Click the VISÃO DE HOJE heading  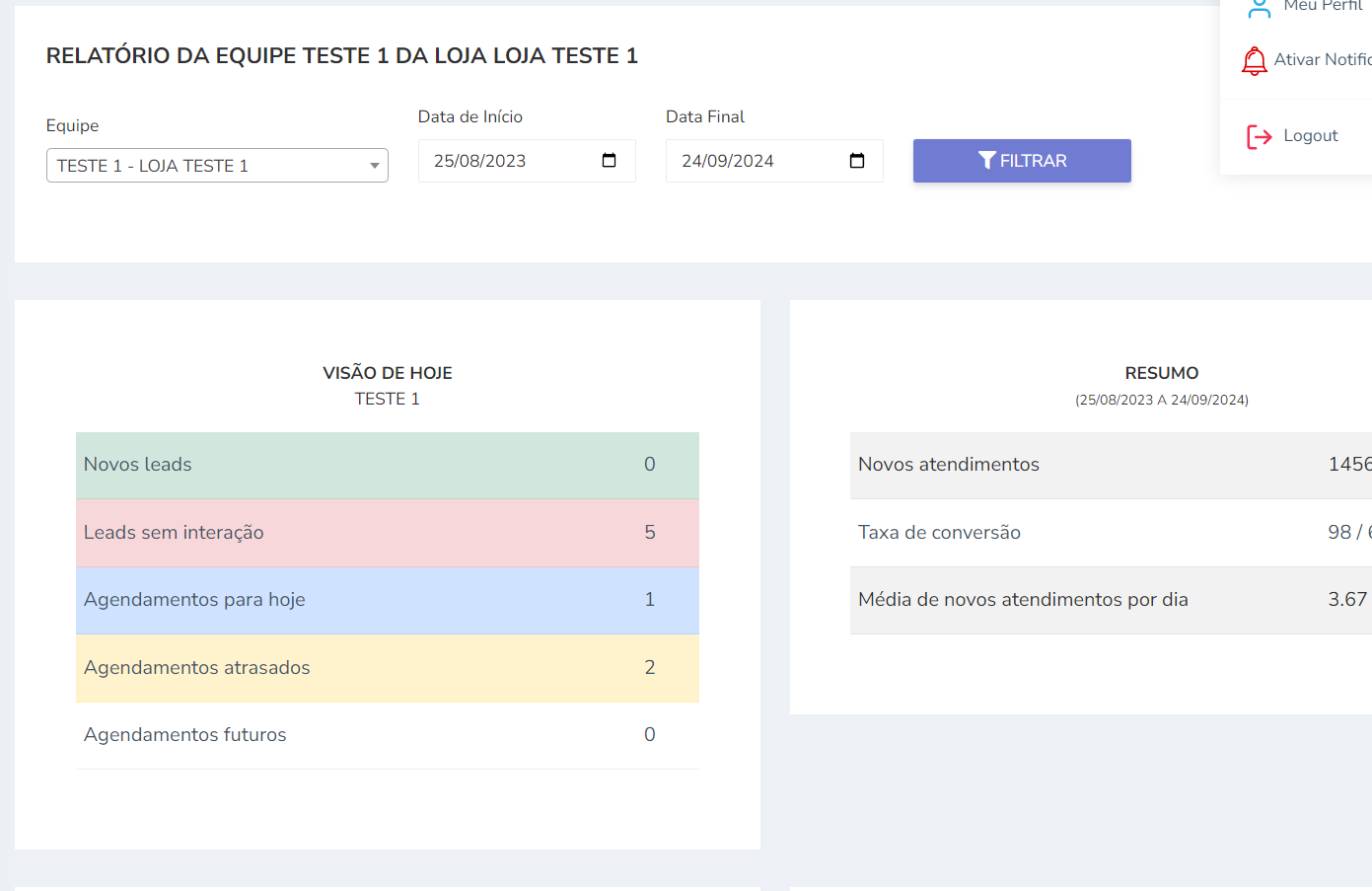tap(388, 373)
